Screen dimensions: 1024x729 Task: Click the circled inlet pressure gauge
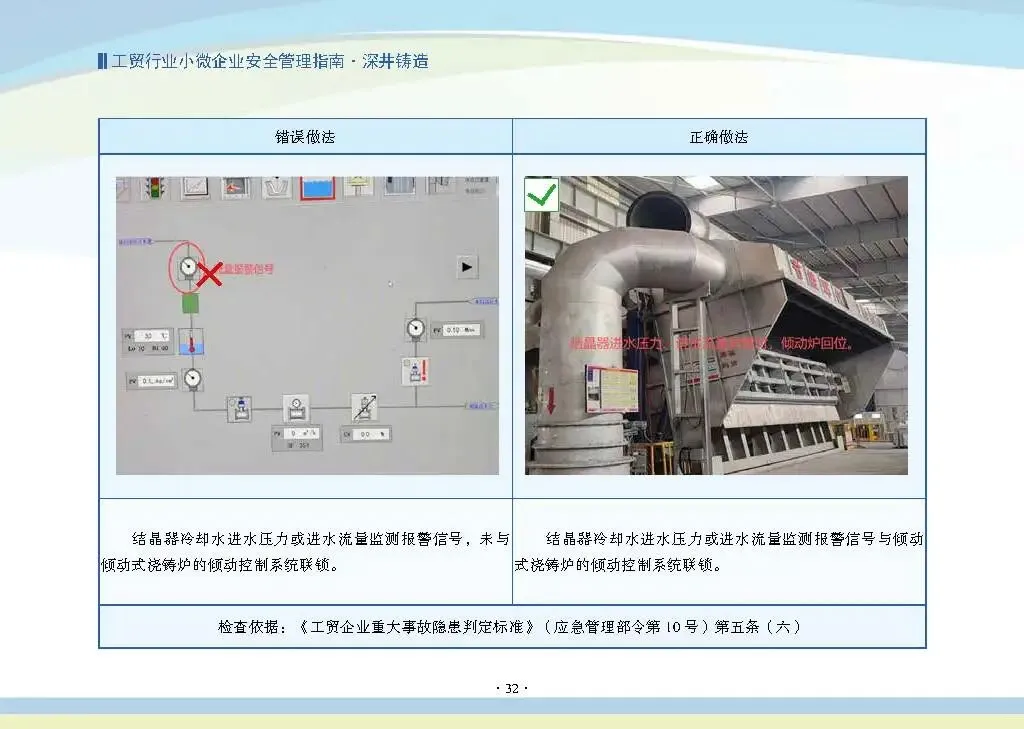pyautogui.click(x=188, y=267)
